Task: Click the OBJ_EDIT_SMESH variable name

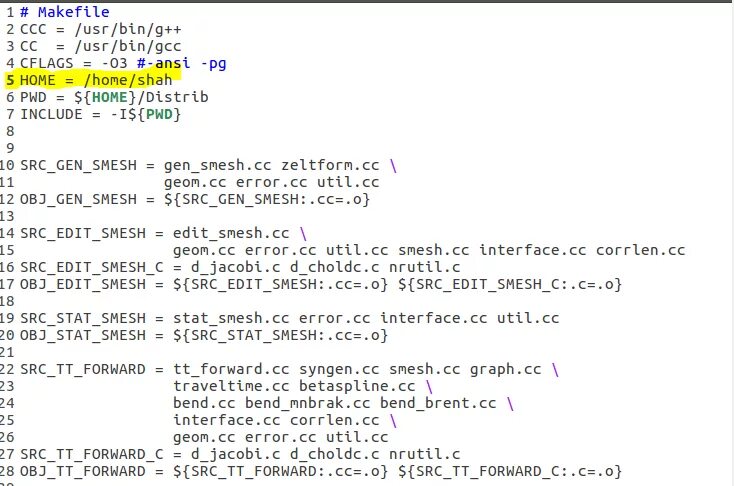Action: (83, 284)
